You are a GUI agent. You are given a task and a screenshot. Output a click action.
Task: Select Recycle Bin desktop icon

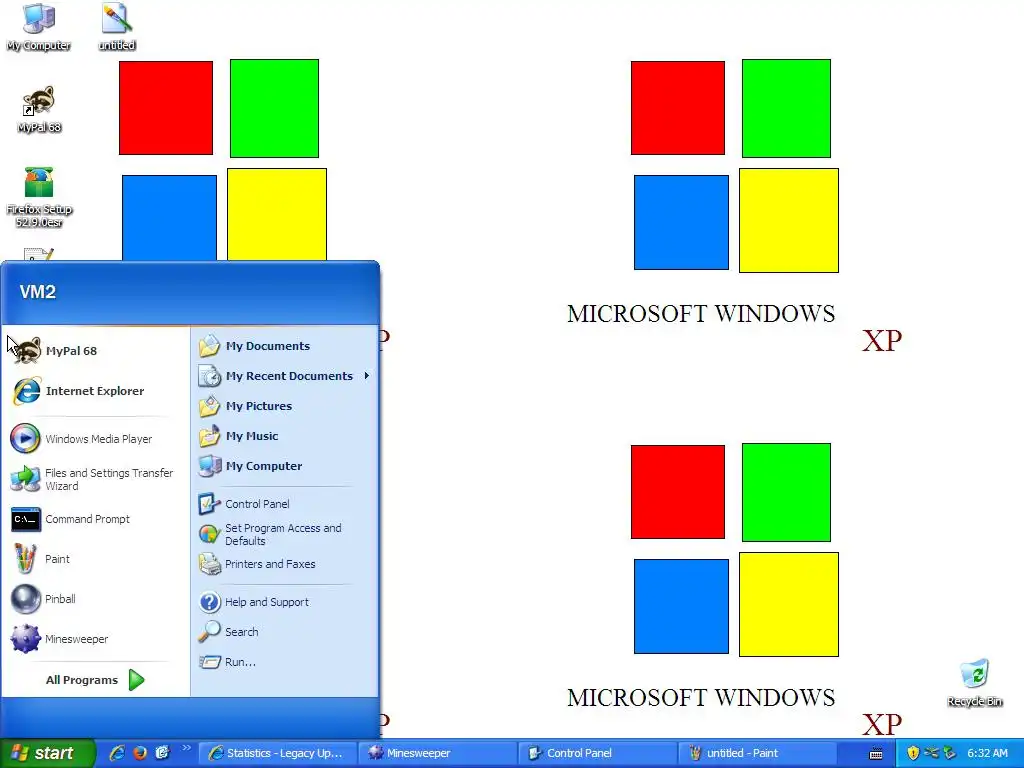pyautogui.click(x=974, y=683)
